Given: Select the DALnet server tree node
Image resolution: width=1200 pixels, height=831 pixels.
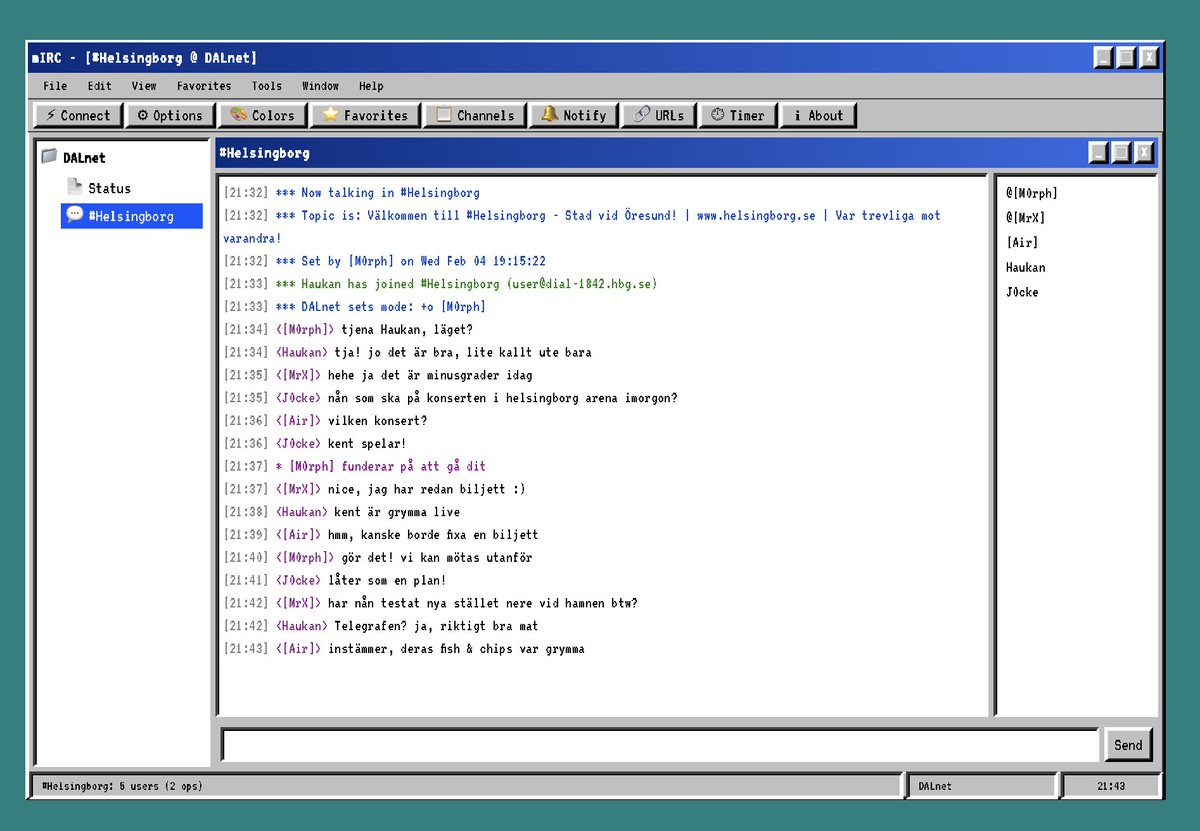Looking at the screenshot, I should click(x=84, y=158).
